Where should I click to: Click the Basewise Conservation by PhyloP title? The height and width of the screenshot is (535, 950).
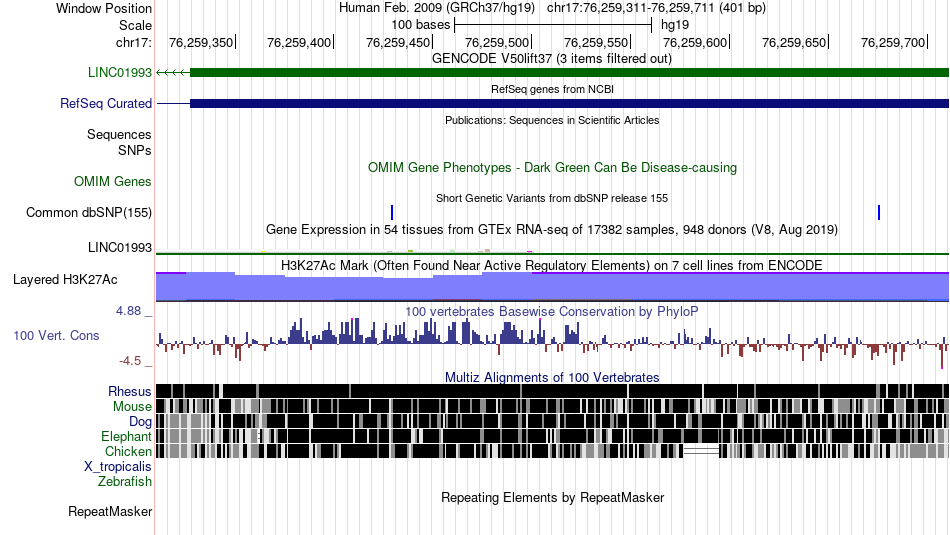[x=552, y=311]
